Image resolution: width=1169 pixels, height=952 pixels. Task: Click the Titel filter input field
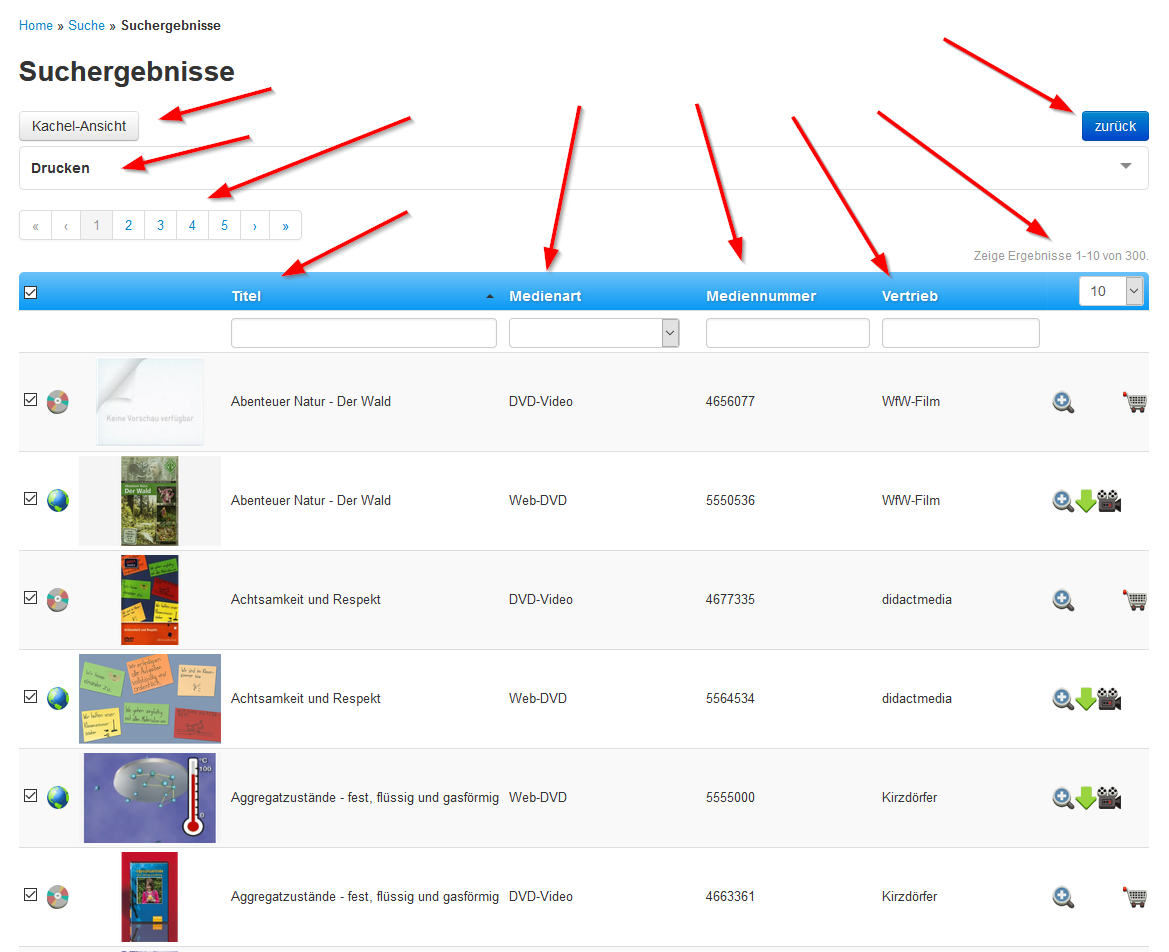click(x=364, y=332)
